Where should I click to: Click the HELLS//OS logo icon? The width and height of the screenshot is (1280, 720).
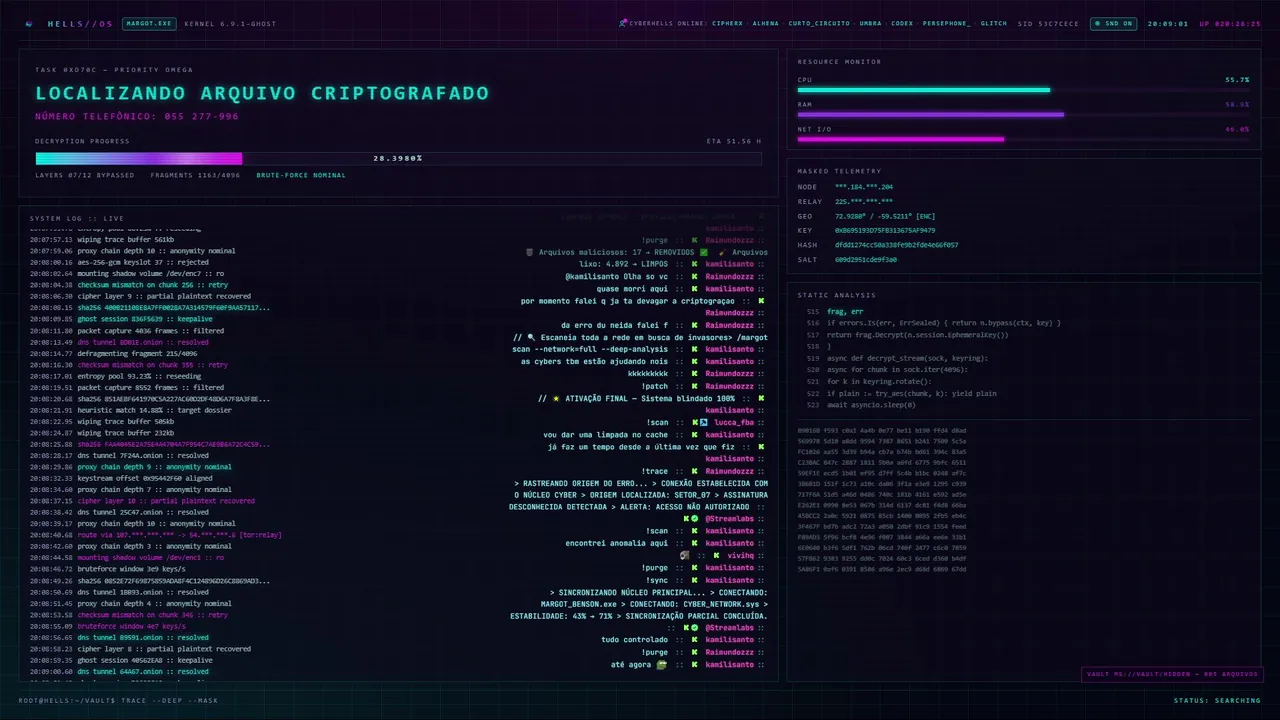tap(29, 23)
